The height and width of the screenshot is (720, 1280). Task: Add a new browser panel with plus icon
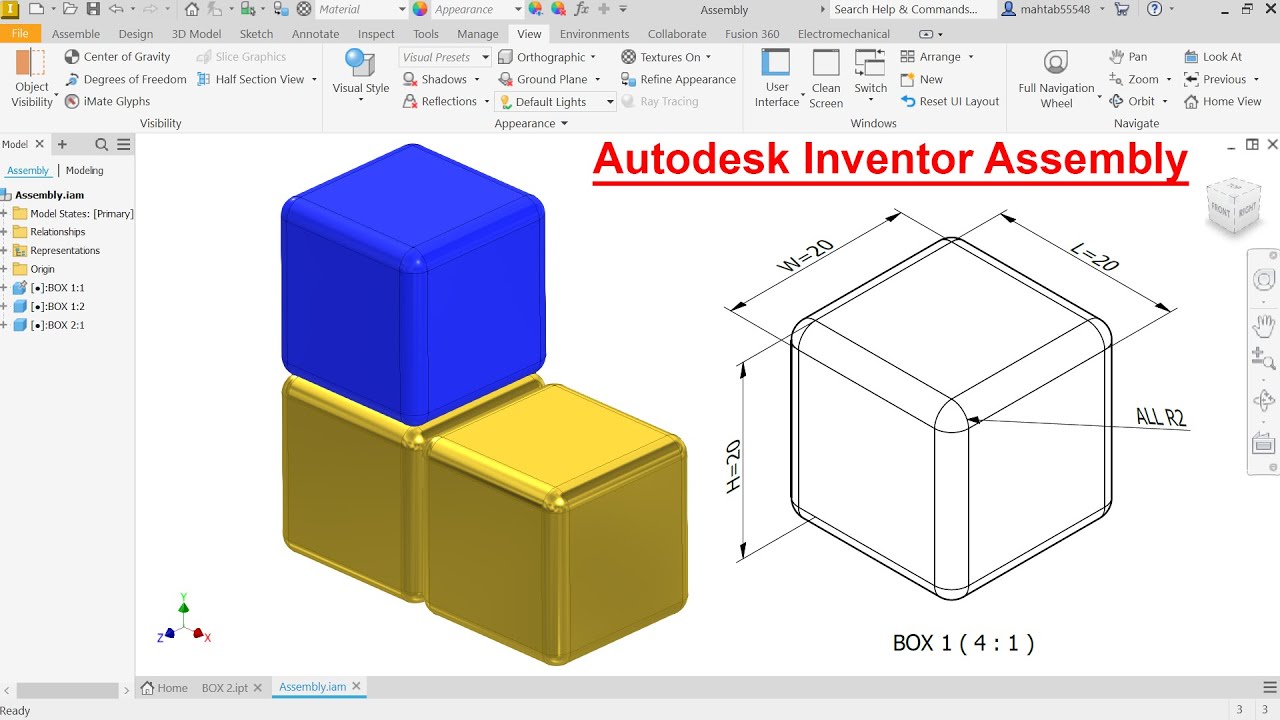pyautogui.click(x=62, y=144)
